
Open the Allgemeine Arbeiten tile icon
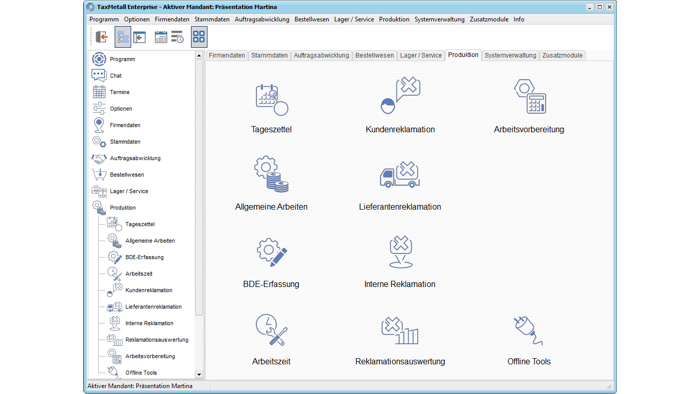point(271,174)
